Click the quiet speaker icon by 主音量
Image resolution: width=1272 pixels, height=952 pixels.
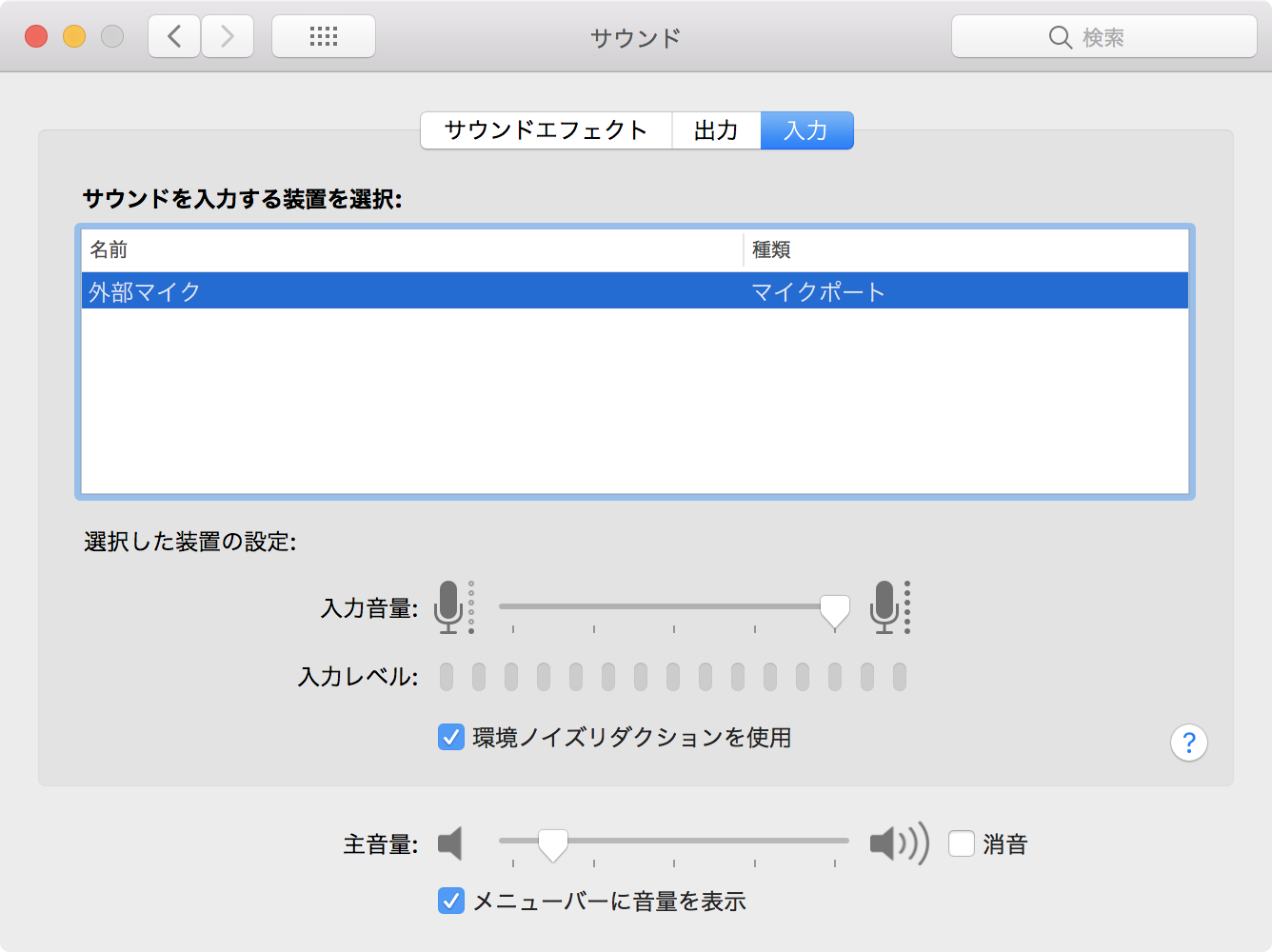tap(450, 843)
